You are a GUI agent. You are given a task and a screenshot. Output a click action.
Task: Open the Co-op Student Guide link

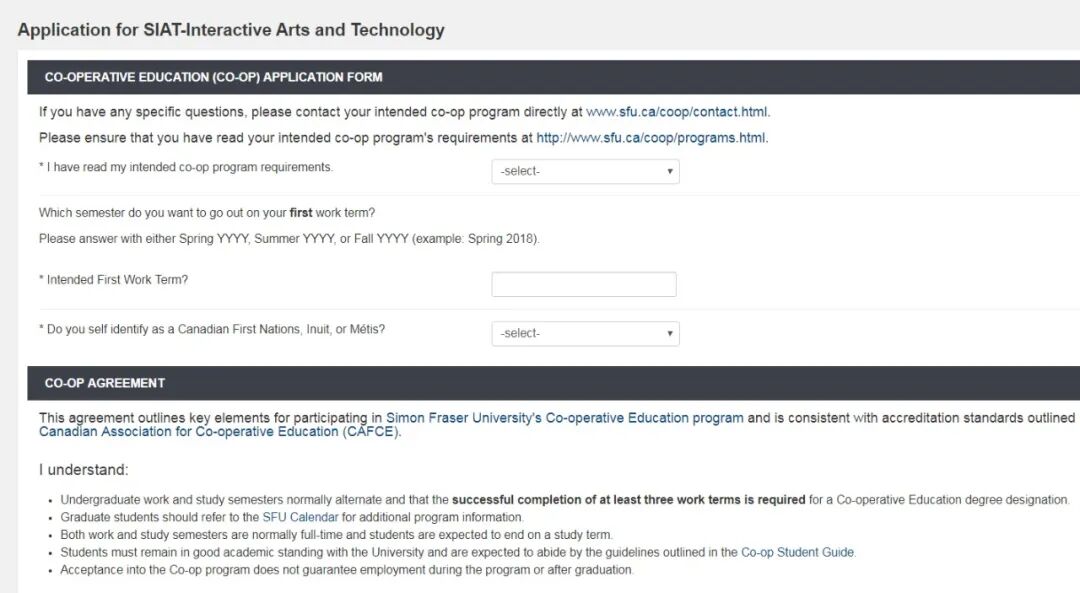(x=797, y=552)
